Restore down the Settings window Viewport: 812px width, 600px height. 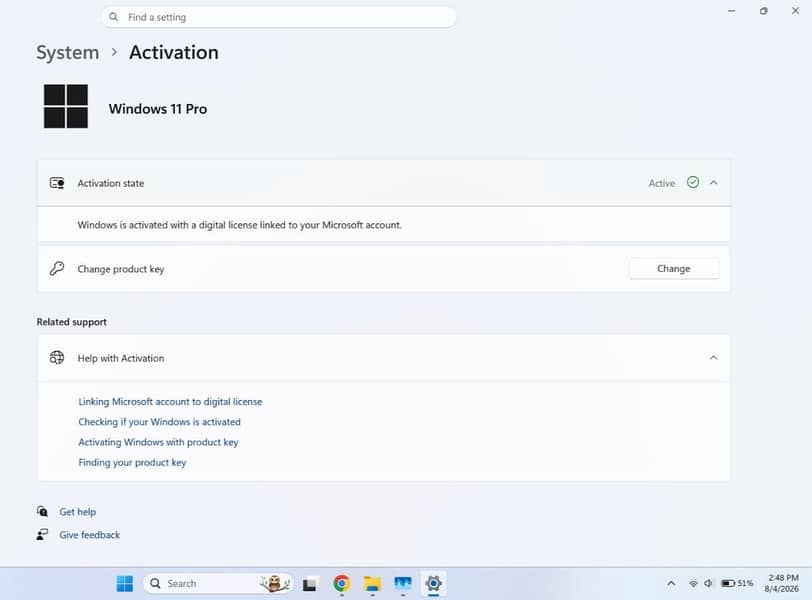(x=763, y=11)
